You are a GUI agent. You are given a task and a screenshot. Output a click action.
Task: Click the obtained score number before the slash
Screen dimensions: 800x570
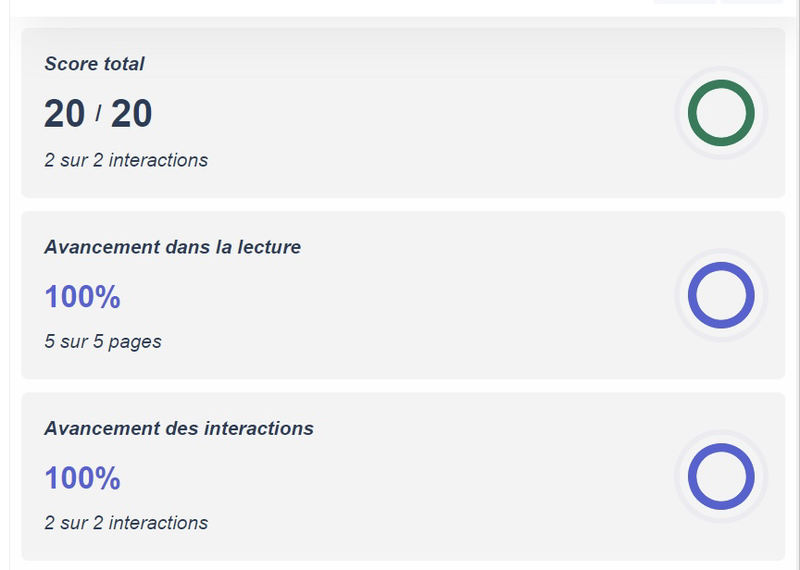[x=65, y=114]
